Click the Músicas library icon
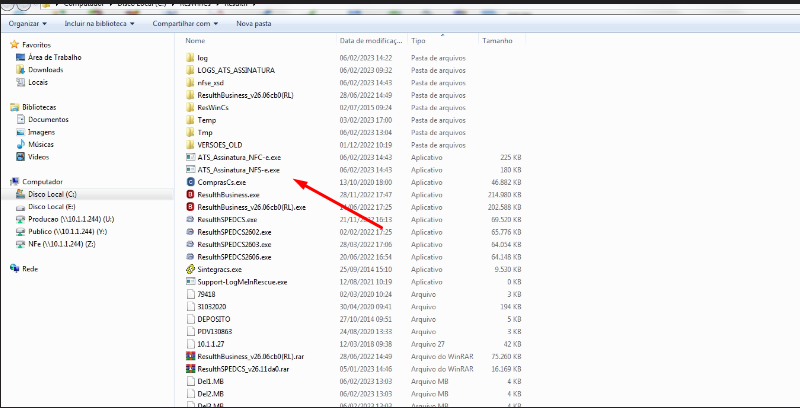The image size is (800, 408). tap(20, 144)
